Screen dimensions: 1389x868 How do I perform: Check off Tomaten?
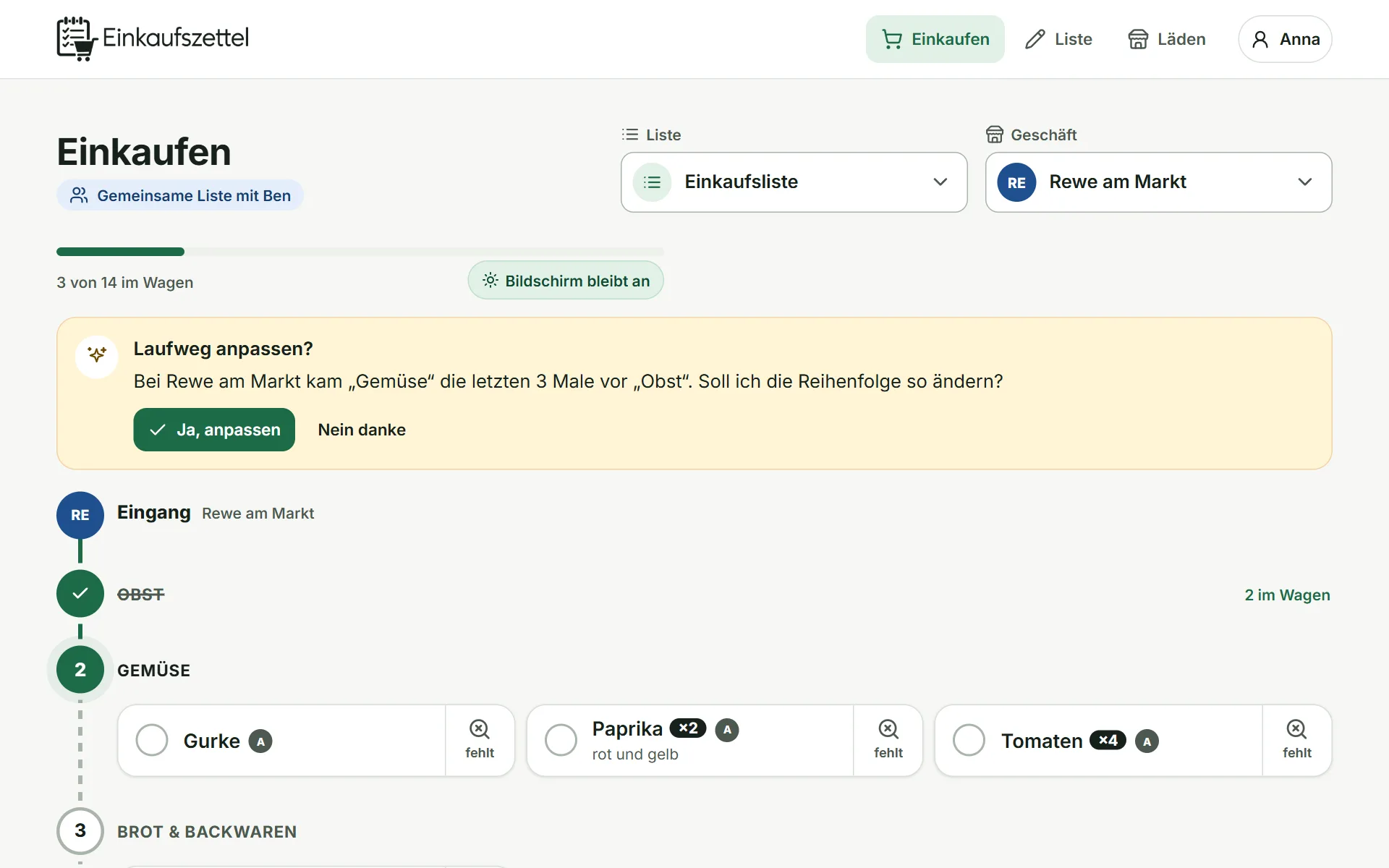coord(969,741)
